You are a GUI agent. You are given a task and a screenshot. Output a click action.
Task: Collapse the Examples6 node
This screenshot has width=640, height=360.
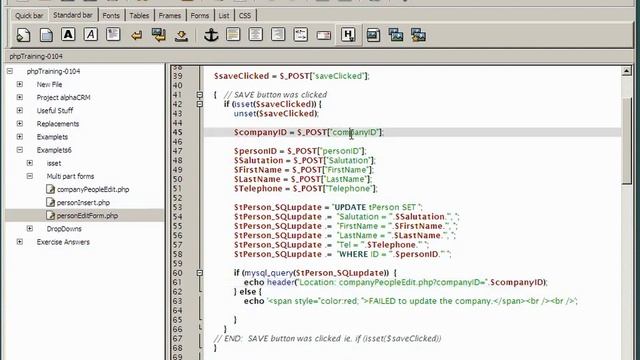point(20,150)
